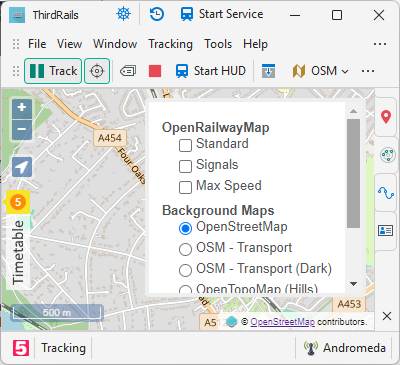Viewport: 400px width, 365px height.
Task: Open the red location pin side panel
Action: pos(386,117)
